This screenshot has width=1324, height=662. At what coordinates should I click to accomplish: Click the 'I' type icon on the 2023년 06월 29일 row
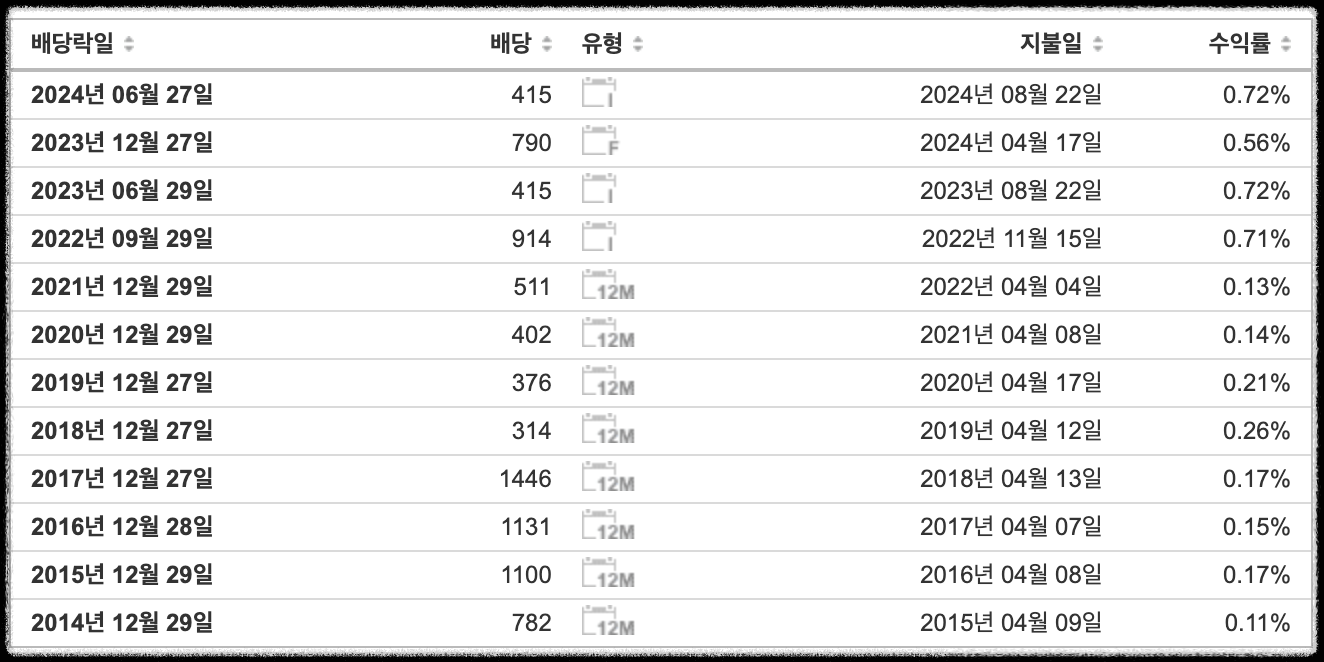(595, 190)
